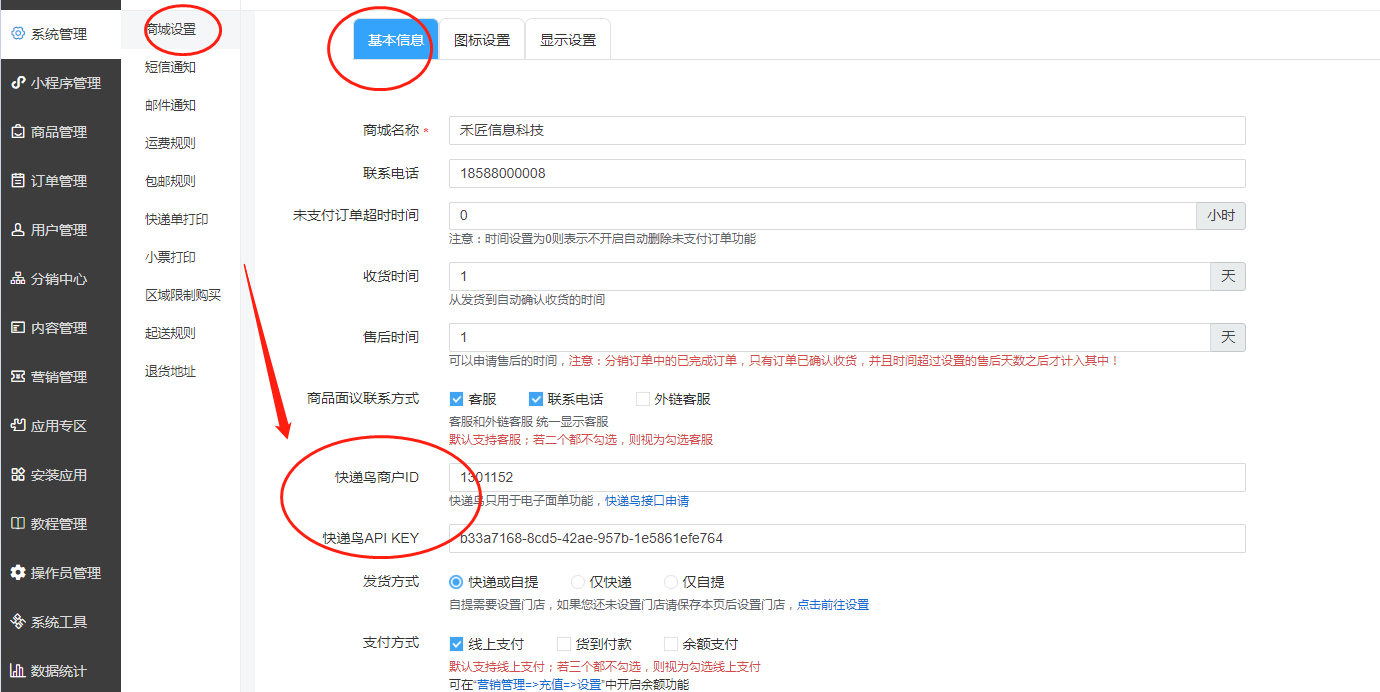Open 分销中心 menu
This screenshot has width=1380, height=692.
(60, 279)
